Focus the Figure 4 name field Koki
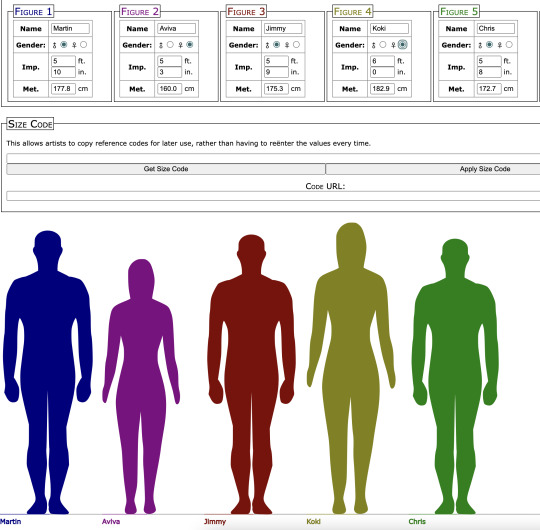 tap(390, 29)
